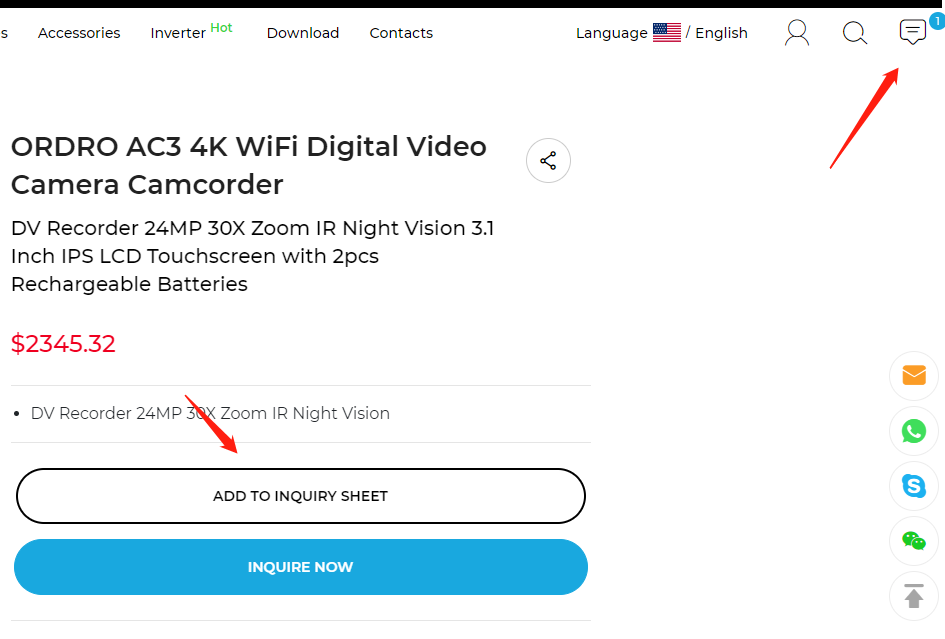Click the US flag language option
Screen dimensions: 945x639
pyautogui.click(x=666, y=31)
